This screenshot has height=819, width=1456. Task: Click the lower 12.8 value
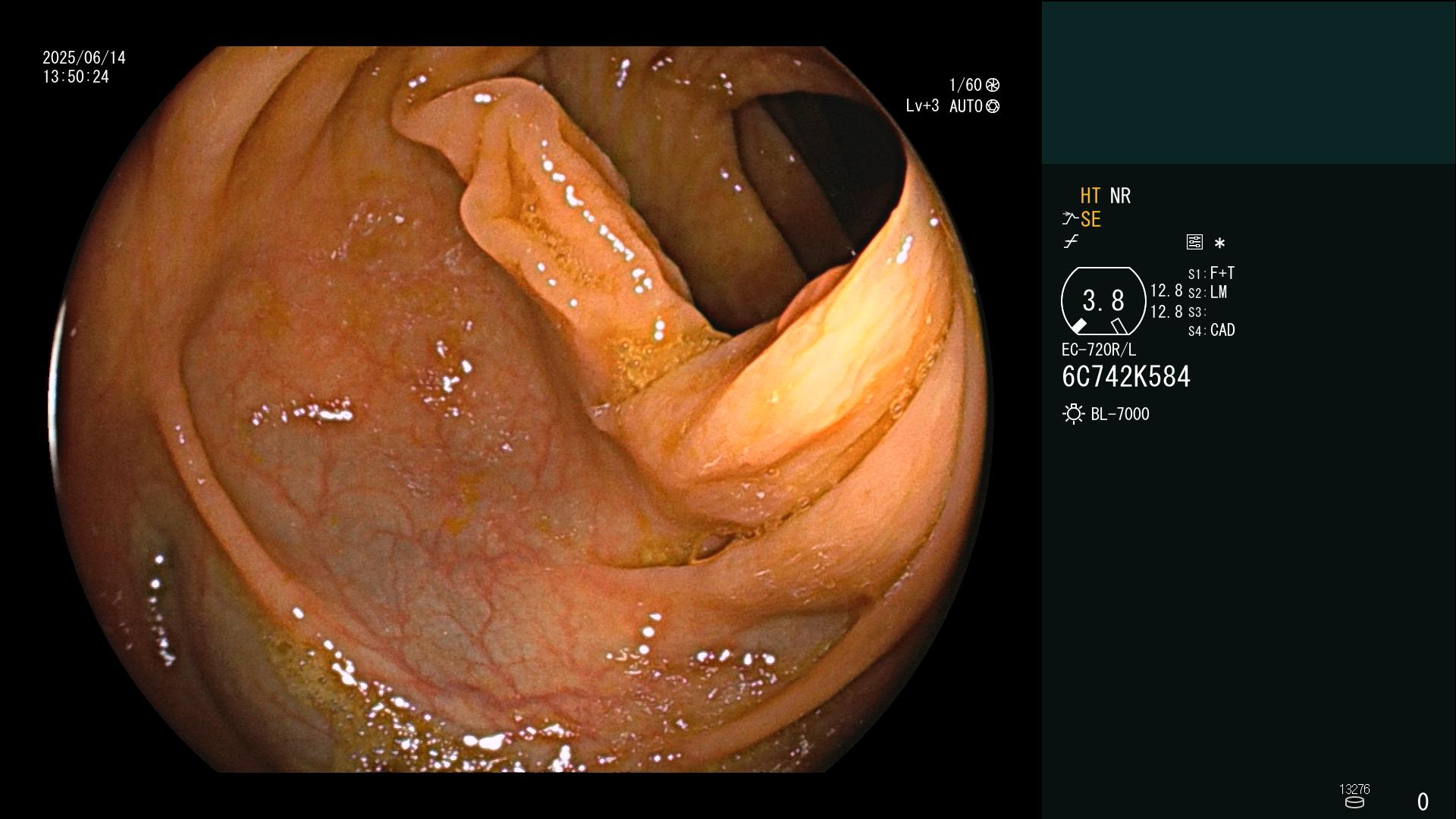tap(1166, 311)
